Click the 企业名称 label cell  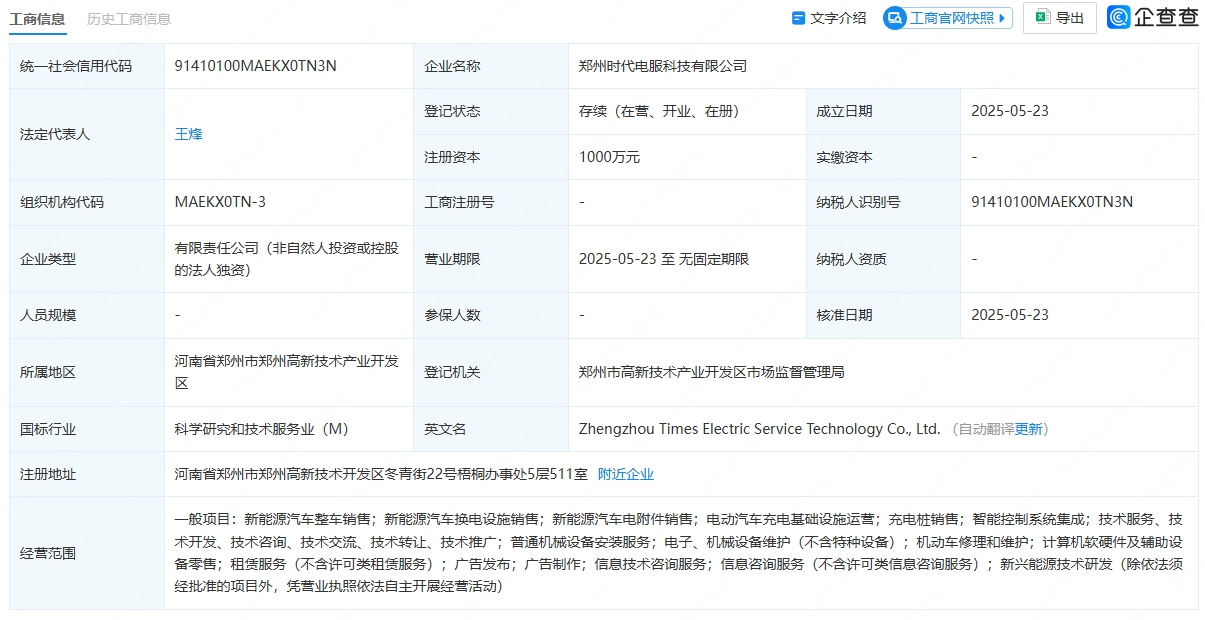tap(491, 66)
